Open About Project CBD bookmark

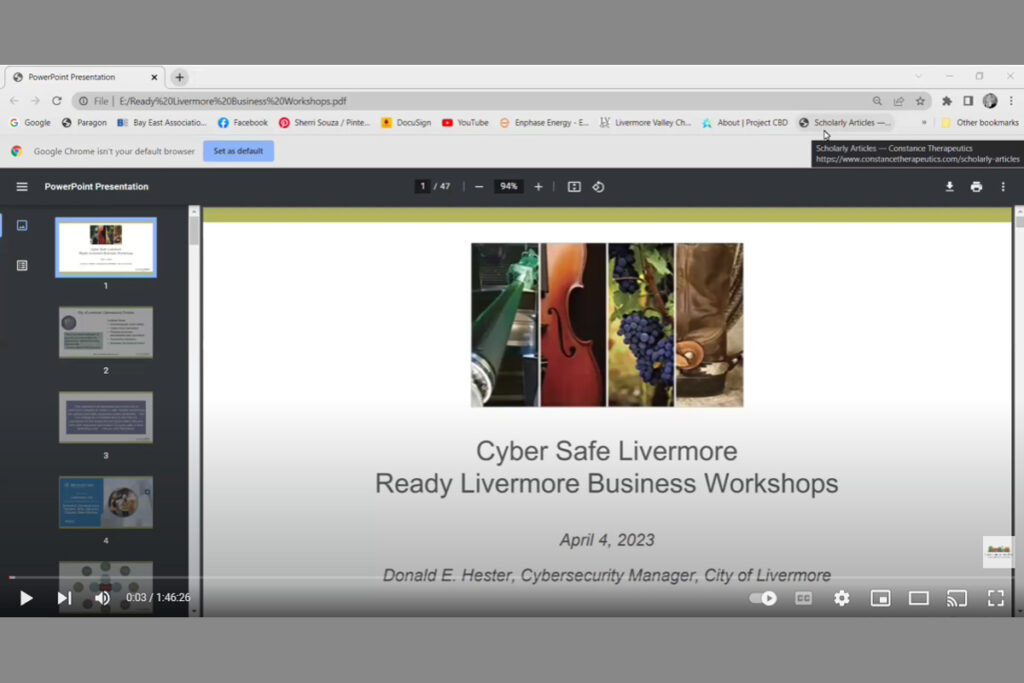click(745, 122)
